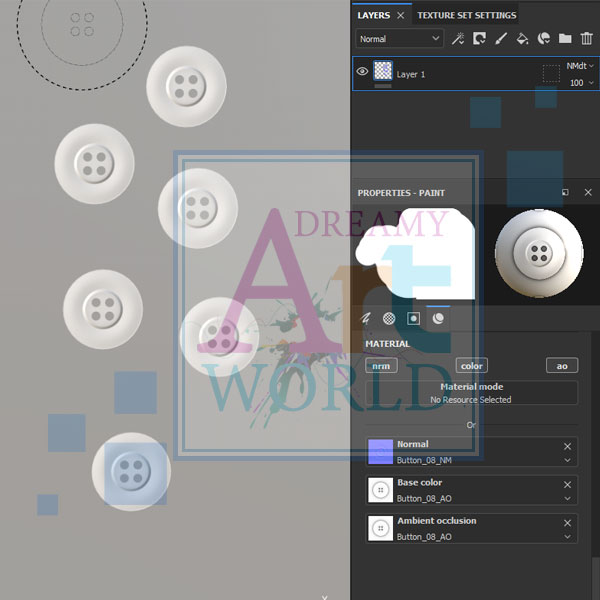This screenshot has width=600, height=600.
Task: Open the stencil settings icon in Properties
Action: tap(413, 318)
